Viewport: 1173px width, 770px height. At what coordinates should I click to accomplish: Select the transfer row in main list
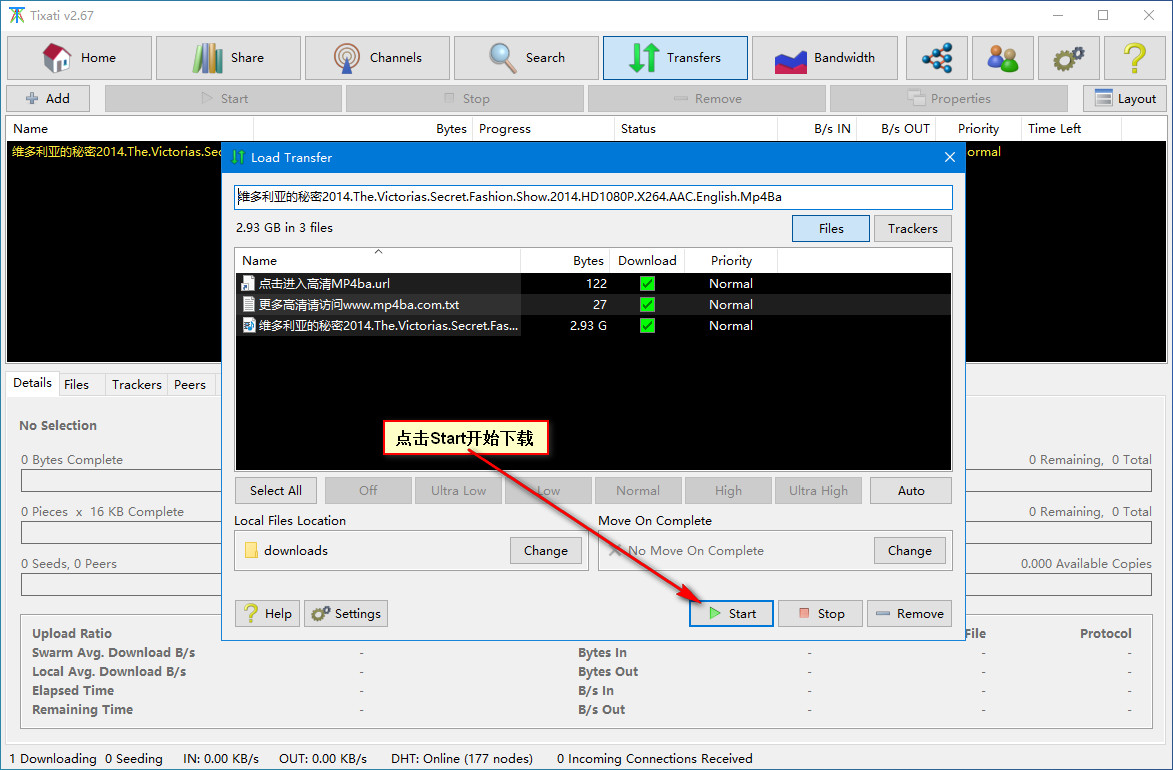116,152
